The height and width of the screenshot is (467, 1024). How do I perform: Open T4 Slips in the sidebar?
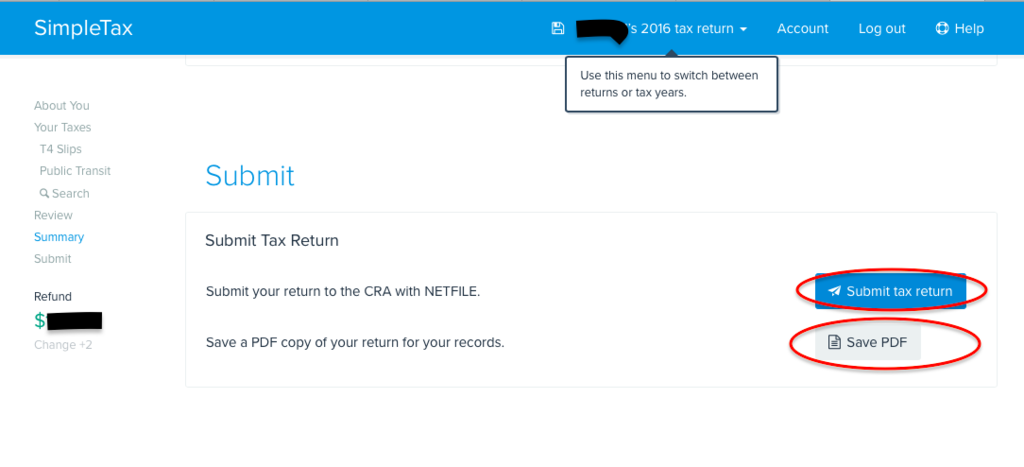61,149
